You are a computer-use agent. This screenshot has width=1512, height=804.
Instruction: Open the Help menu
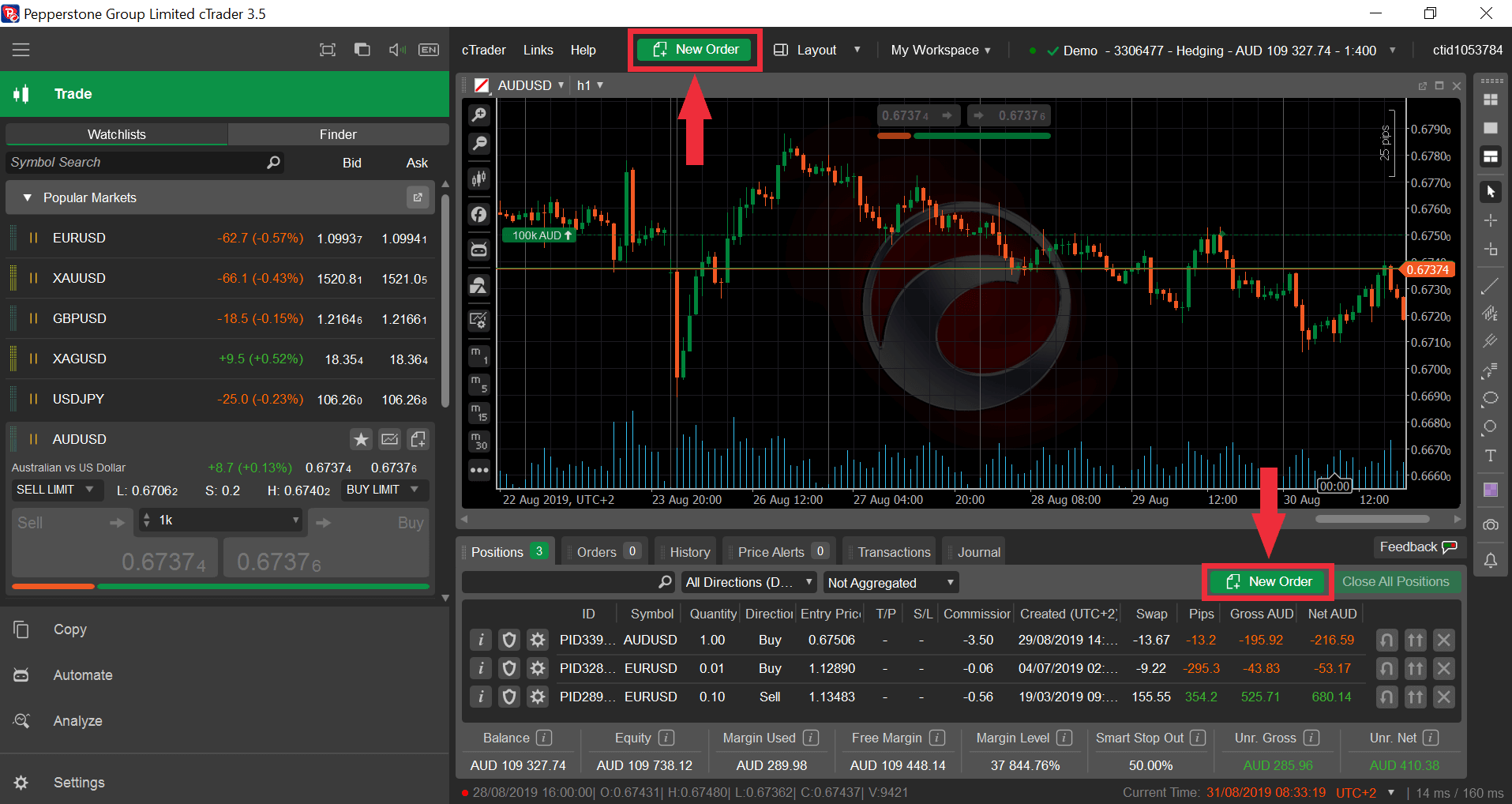583,50
